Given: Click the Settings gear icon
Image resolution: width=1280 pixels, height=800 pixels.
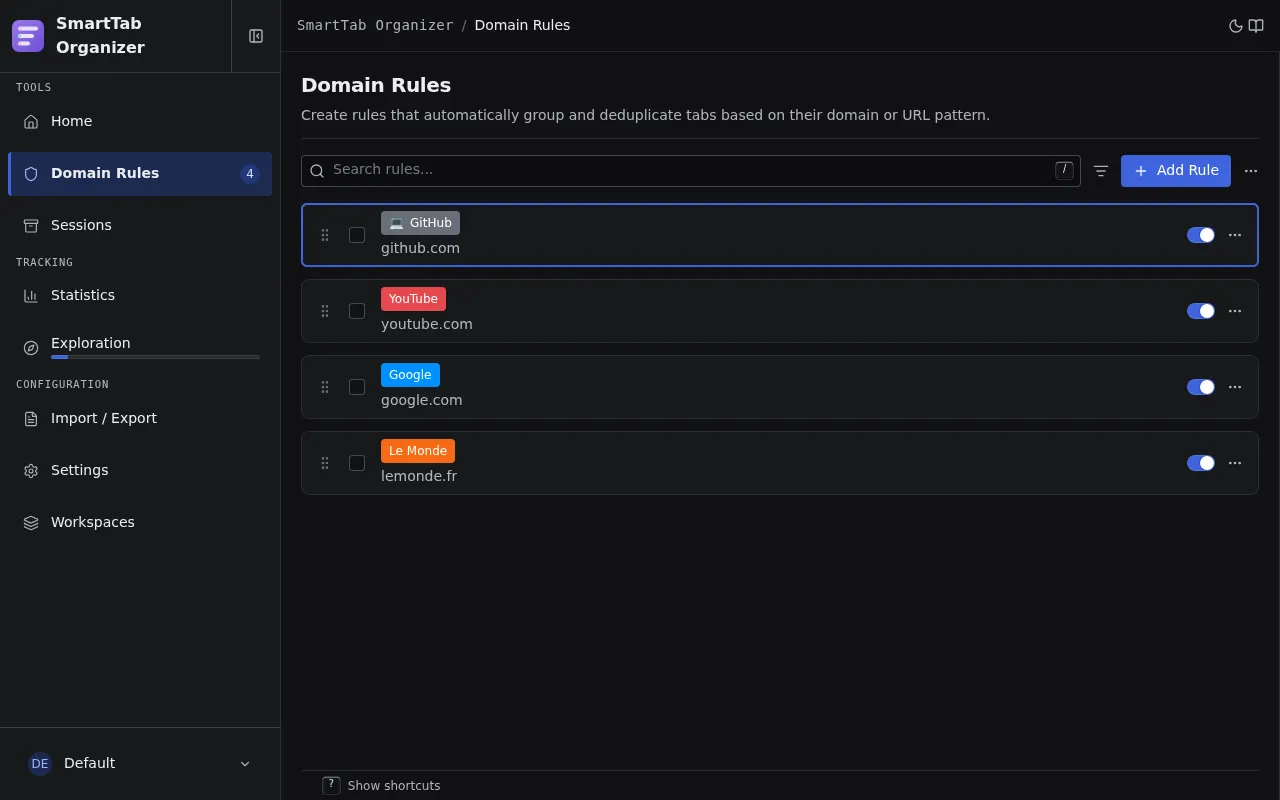Looking at the screenshot, I should click(x=31, y=471).
